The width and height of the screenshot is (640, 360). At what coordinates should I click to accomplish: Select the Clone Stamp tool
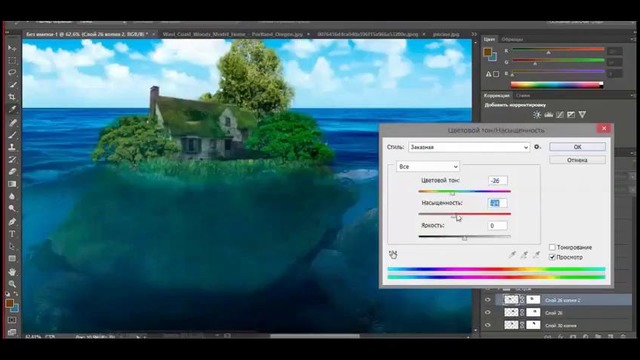[12, 147]
